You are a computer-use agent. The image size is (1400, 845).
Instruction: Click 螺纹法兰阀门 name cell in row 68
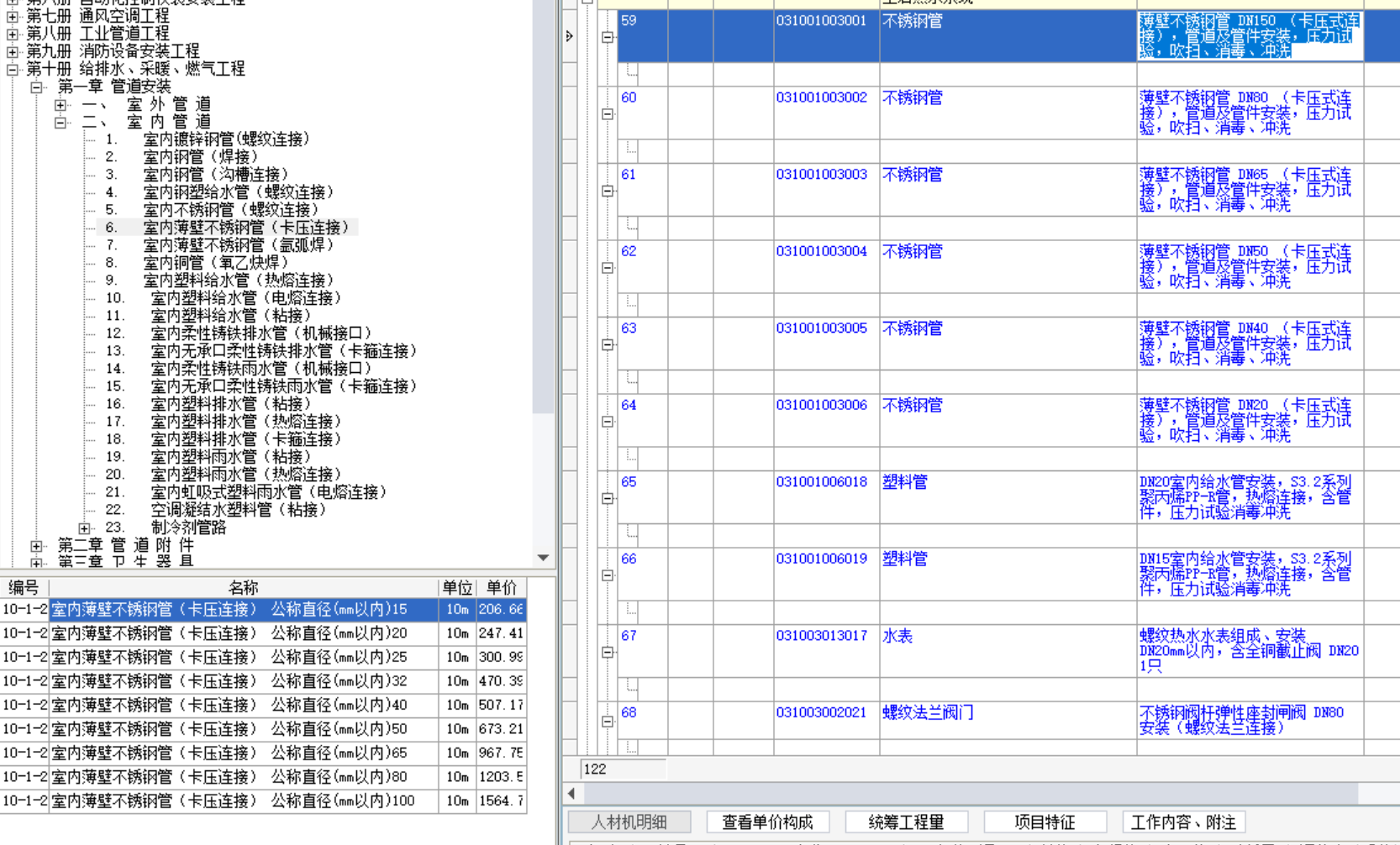(1008, 721)
